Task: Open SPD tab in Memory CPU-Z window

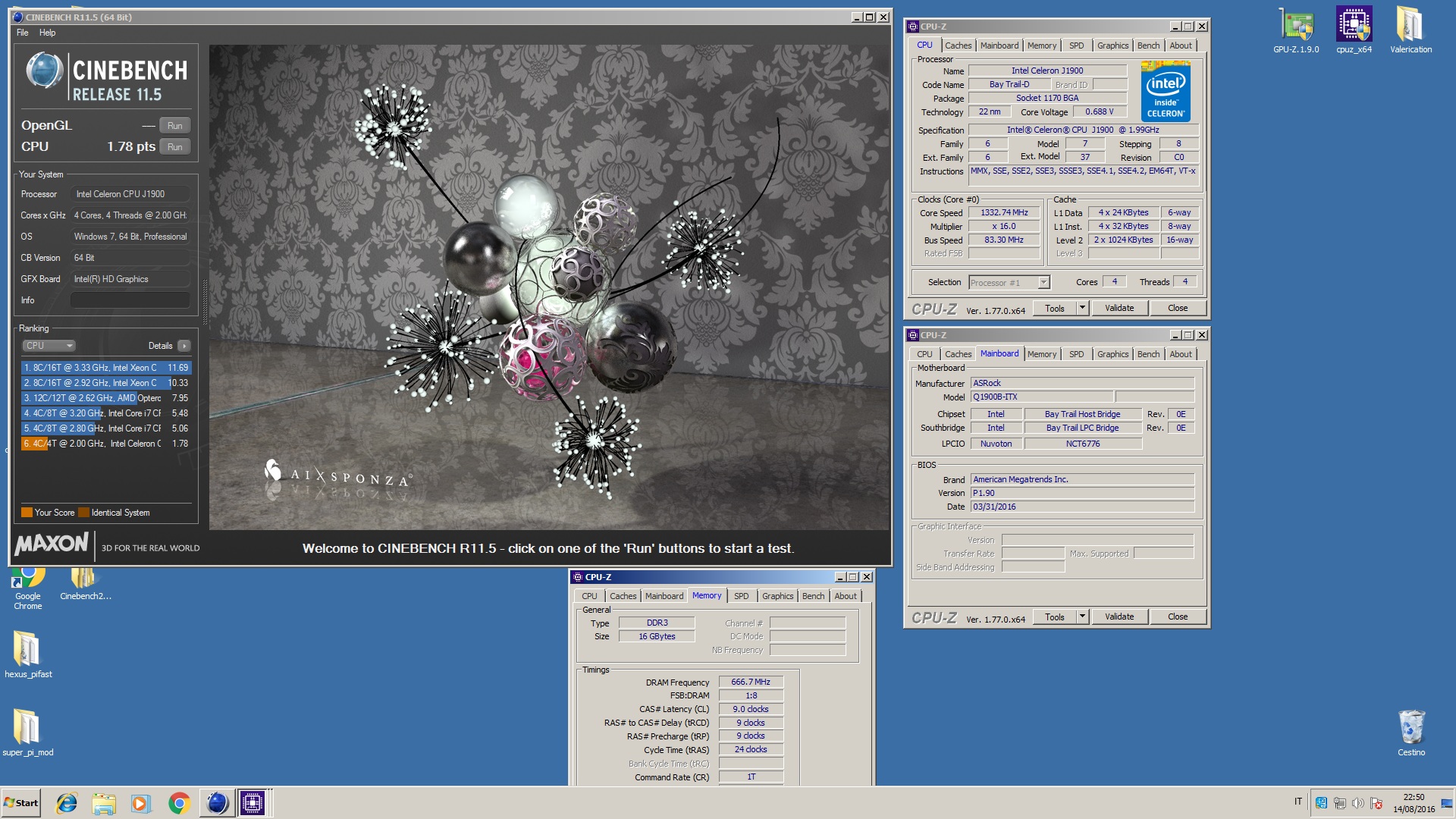Action: (x=741, y=596)
